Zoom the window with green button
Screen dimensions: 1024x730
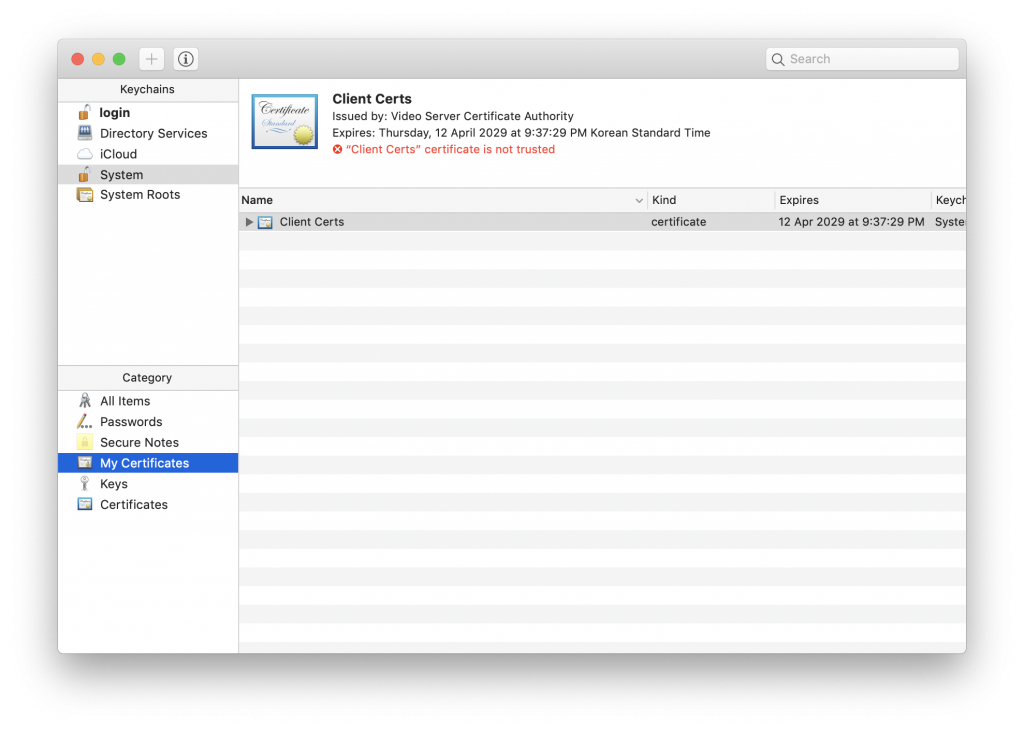tap(119, 59)
